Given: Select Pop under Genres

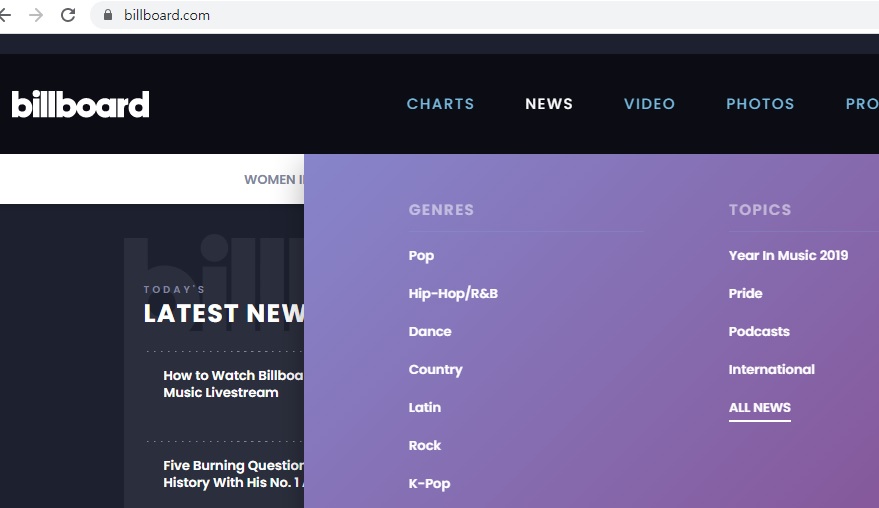Looking at the screenshot, I should click(421, 256).
